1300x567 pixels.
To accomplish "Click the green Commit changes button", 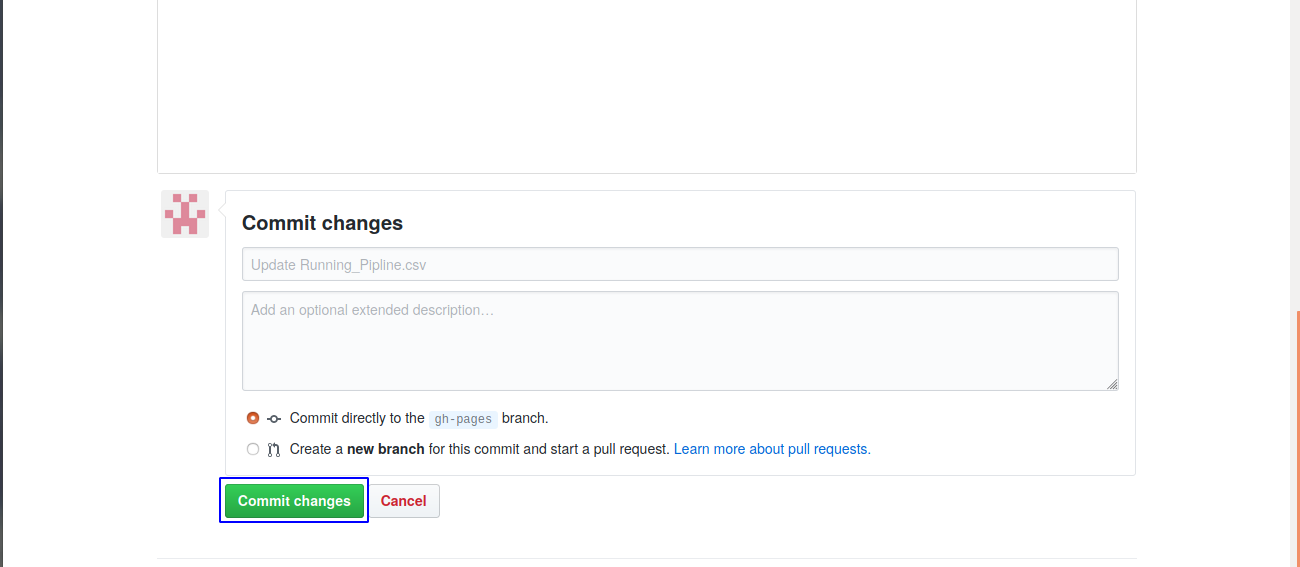I will click(x=294, y=501).
